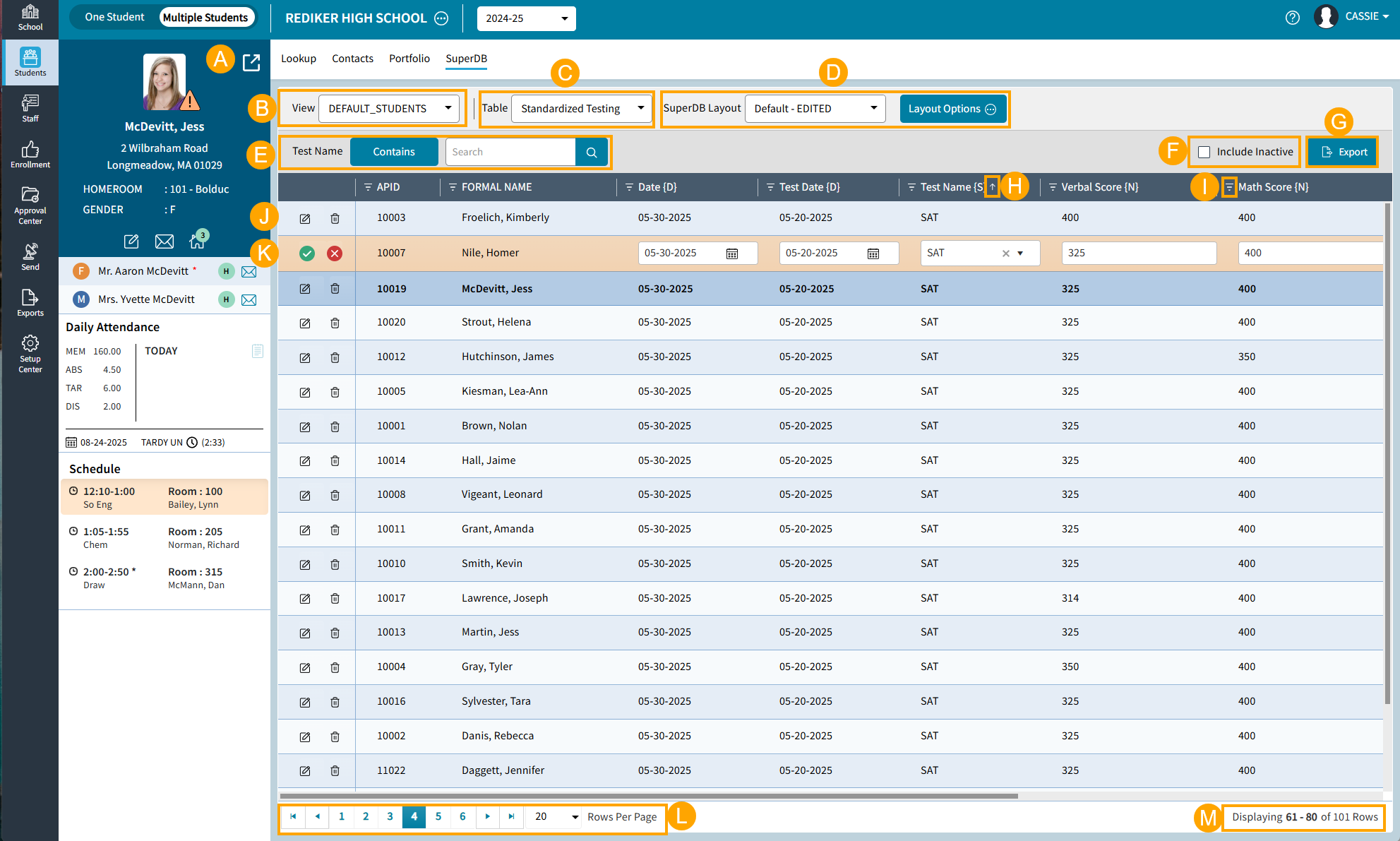The width and height of the screenshot is (1400, 841).
Task: Click the Test Name search input field
Action: pyautogui.click(x=510, y=153)
